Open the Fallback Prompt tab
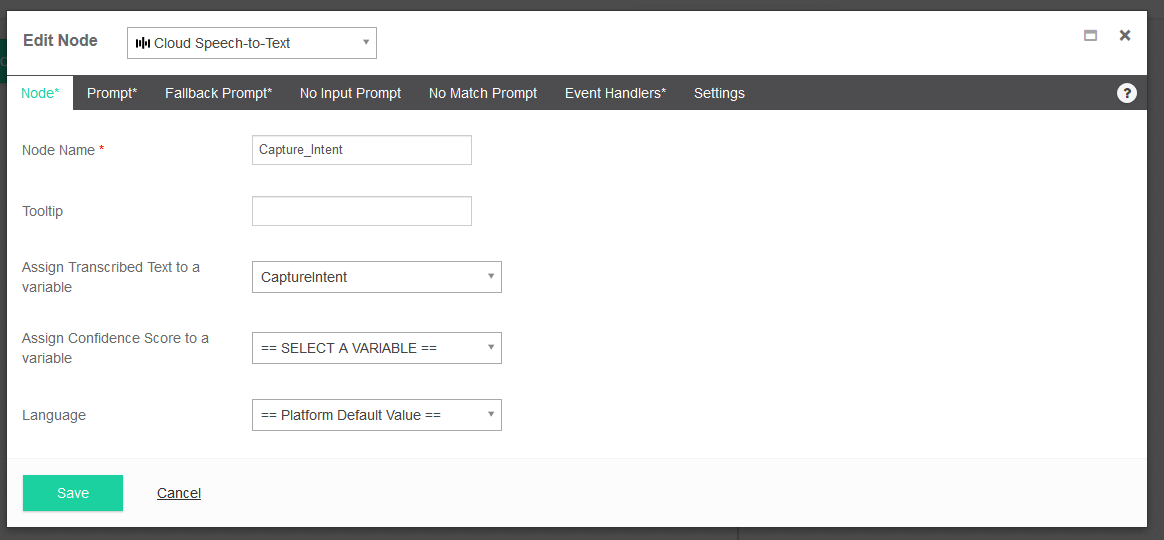 (218, 93)
